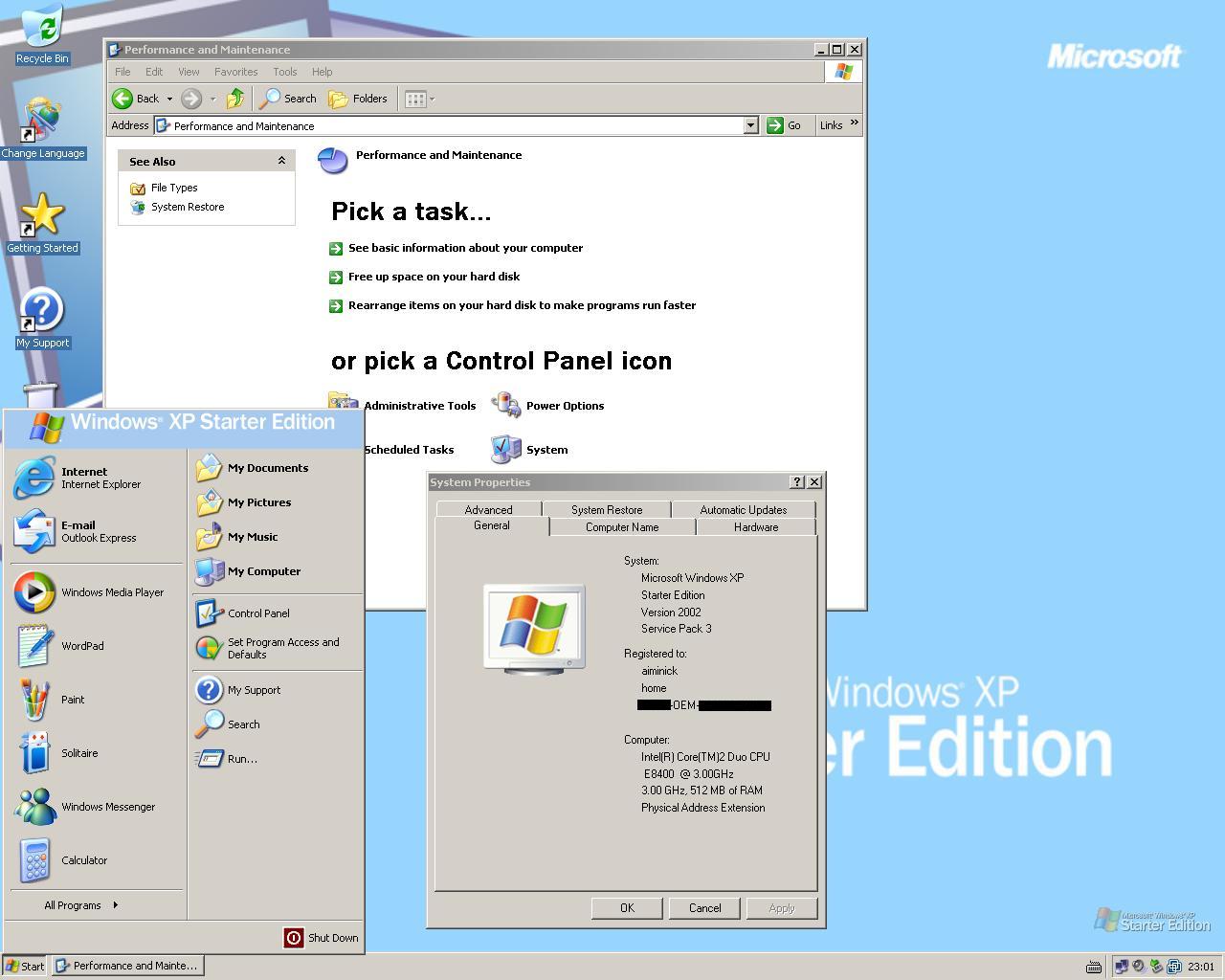This screenshot has height=980, width=1225.
Task: Open the My Support desktop icon
Action: [x=42, y=318]
